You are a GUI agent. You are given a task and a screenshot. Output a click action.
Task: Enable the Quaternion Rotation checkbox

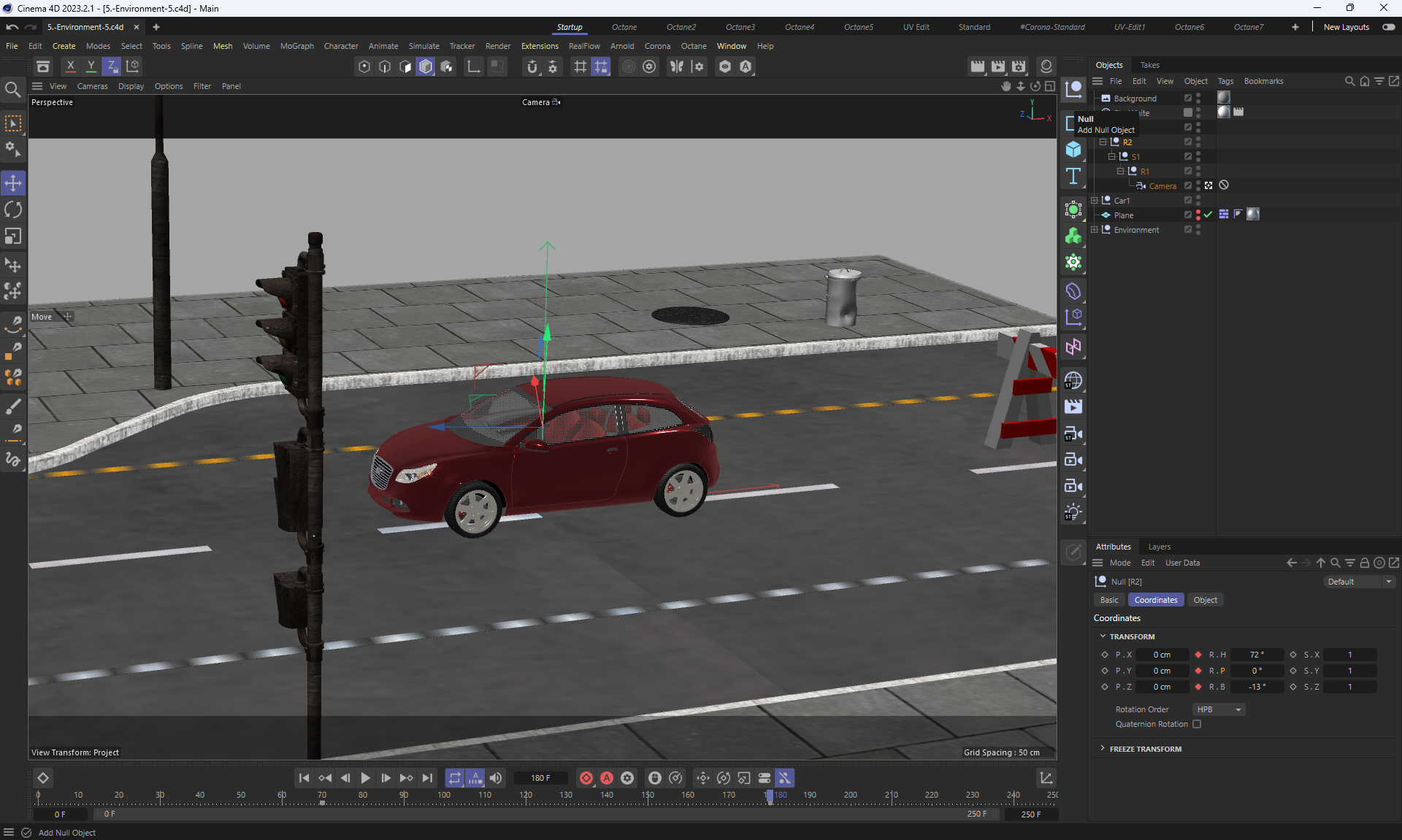pyautogui.click(x=1197, y=724)
